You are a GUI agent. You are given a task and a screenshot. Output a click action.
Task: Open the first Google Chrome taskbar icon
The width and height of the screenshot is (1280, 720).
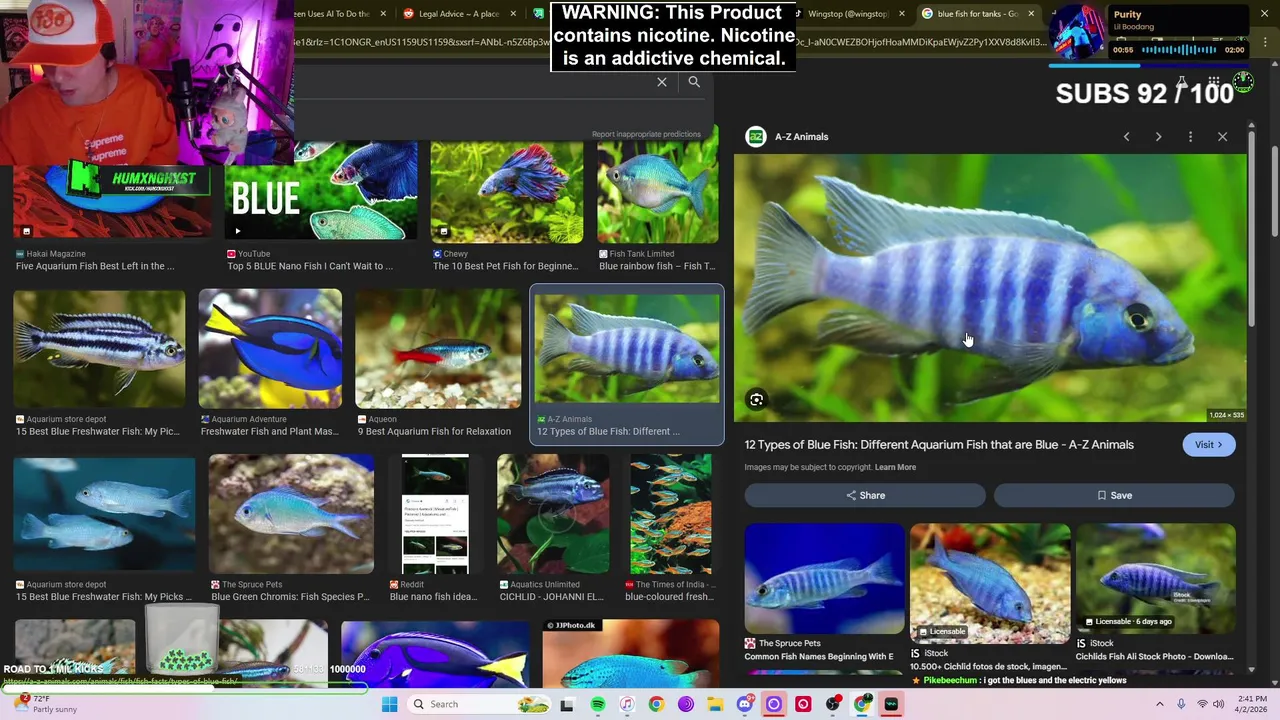[656, 704]
